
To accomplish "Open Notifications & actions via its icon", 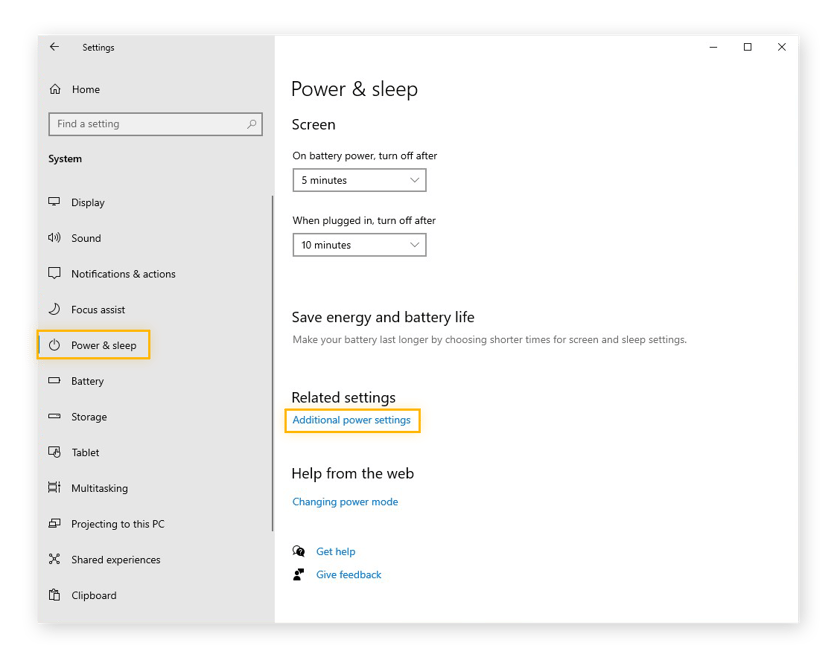I will [x=55, y=273].
